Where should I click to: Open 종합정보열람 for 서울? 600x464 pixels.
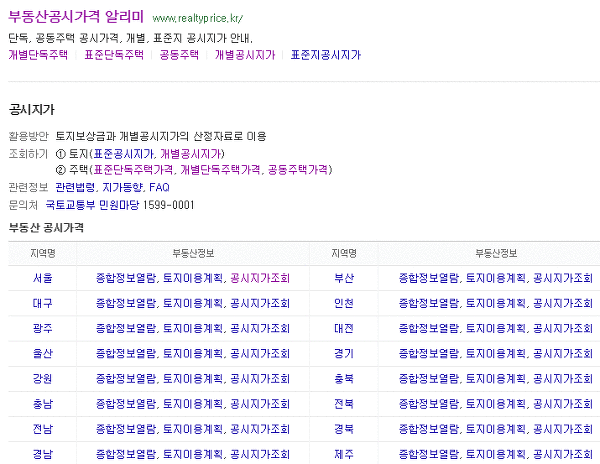click(126, 278)
